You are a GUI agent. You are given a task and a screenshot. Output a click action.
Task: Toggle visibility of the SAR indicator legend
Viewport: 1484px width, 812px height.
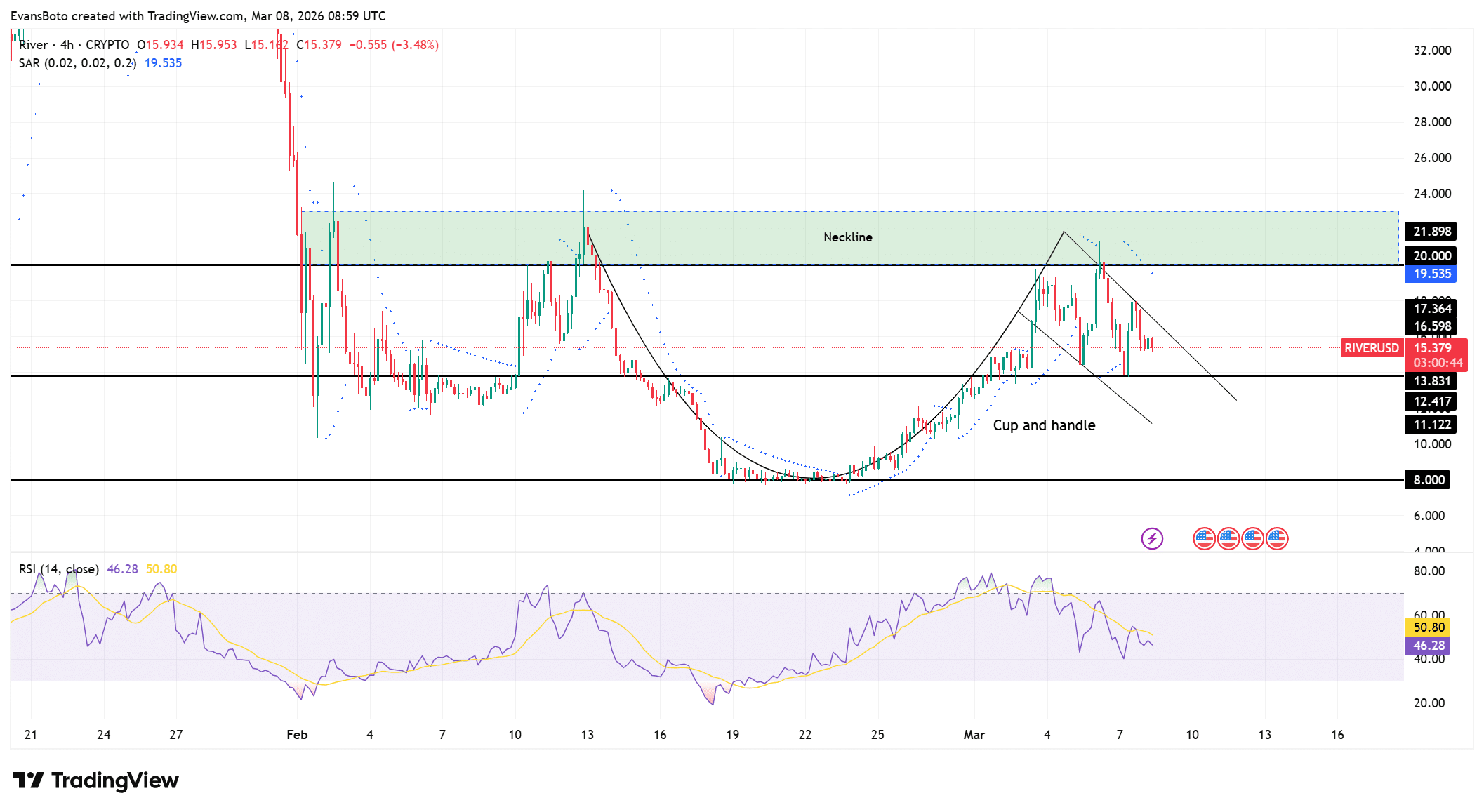pyautogui.click(x=28, y=62)
